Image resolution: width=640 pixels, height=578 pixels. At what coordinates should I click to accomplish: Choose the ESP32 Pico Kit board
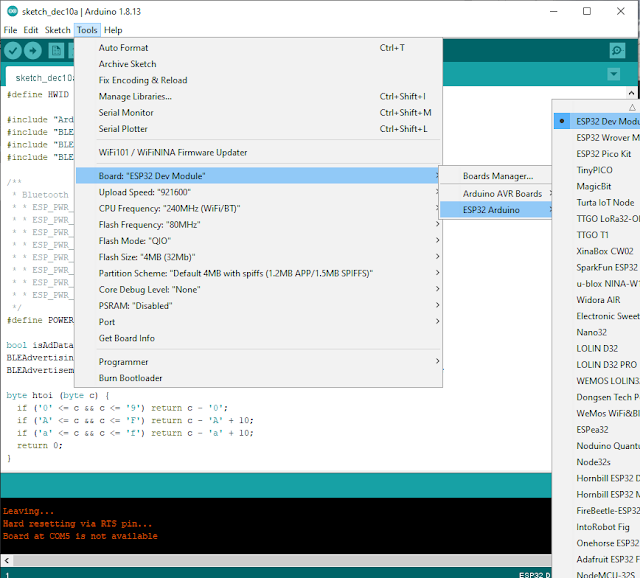(x=597, y=154)
